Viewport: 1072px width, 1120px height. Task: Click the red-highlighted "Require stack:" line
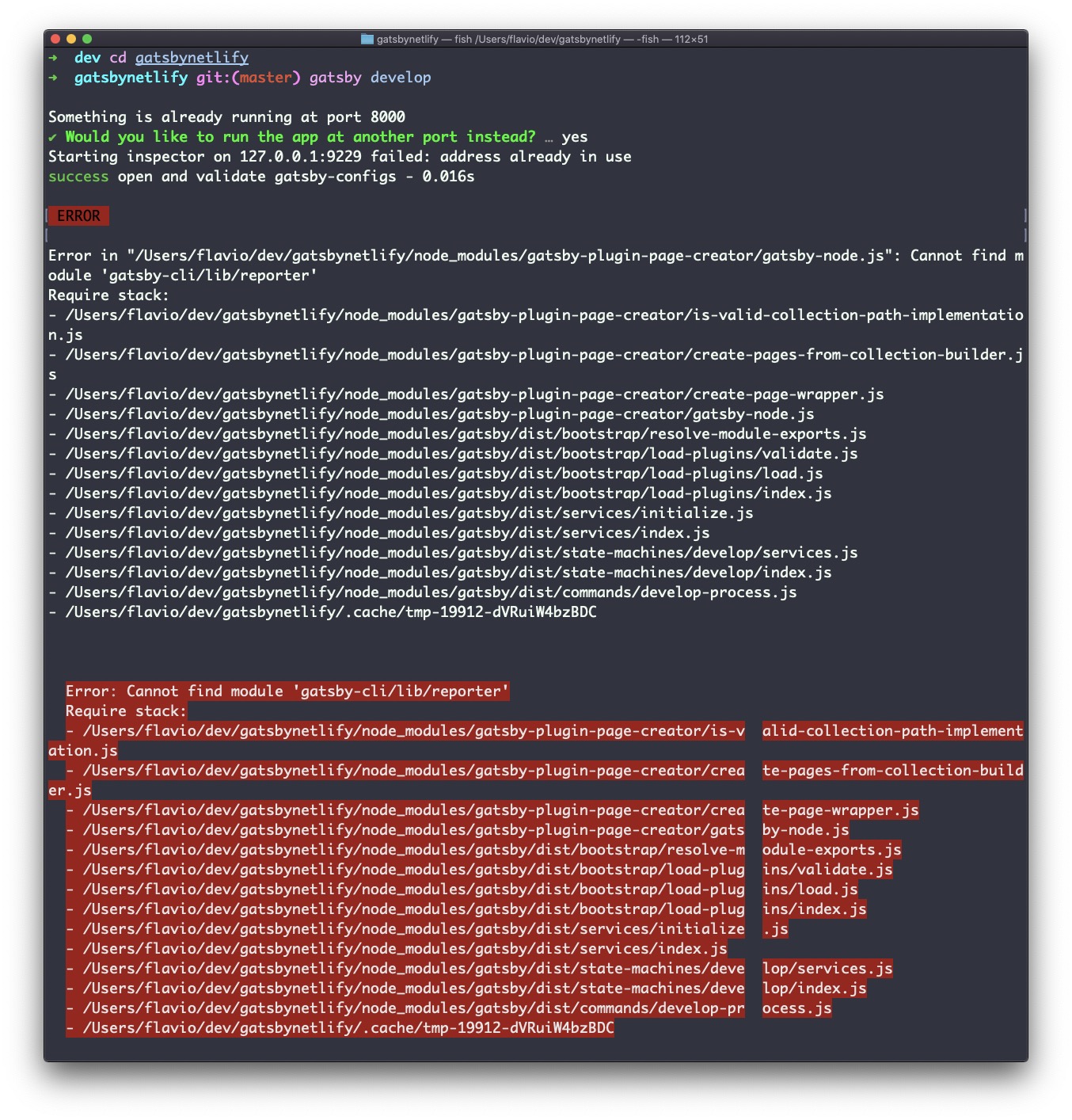coord(126,711)
